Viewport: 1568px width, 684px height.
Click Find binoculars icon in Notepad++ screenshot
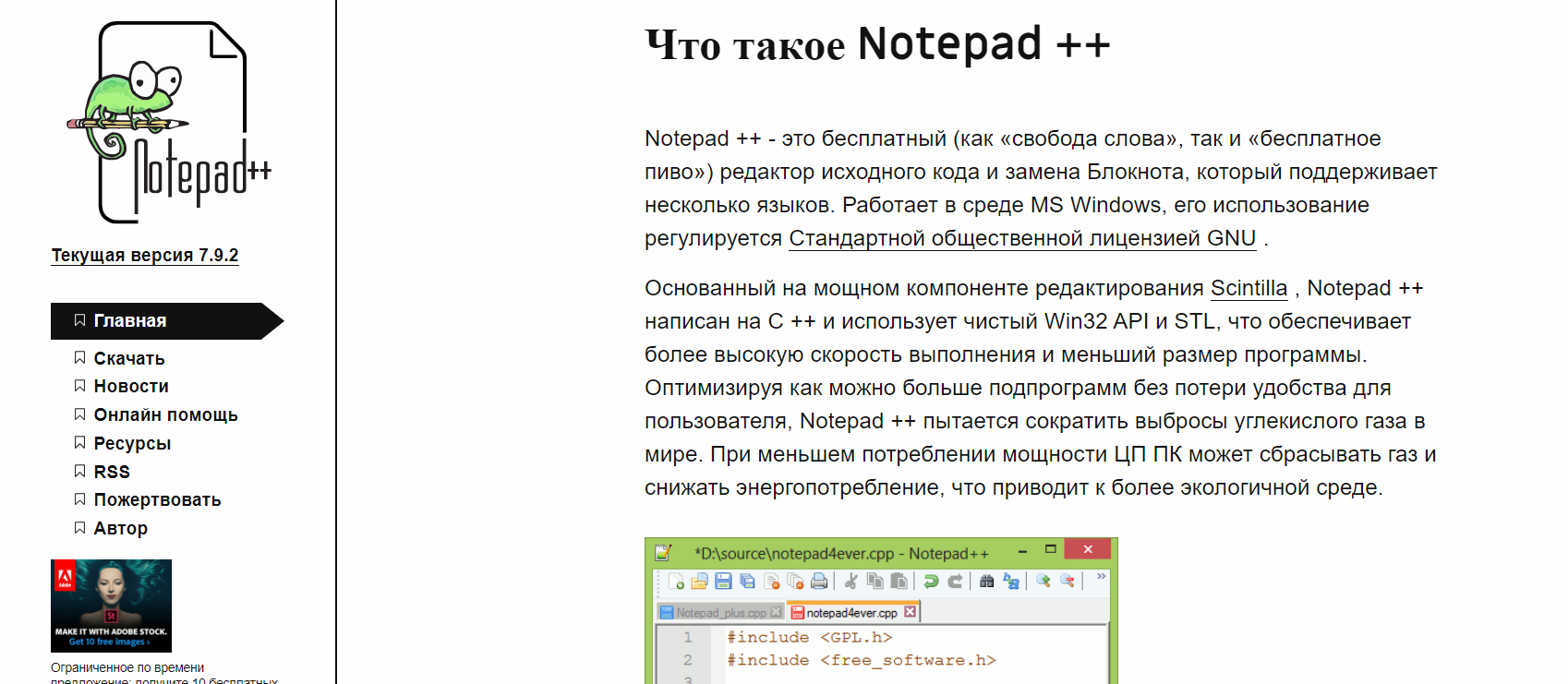click(x=987, y=581)
